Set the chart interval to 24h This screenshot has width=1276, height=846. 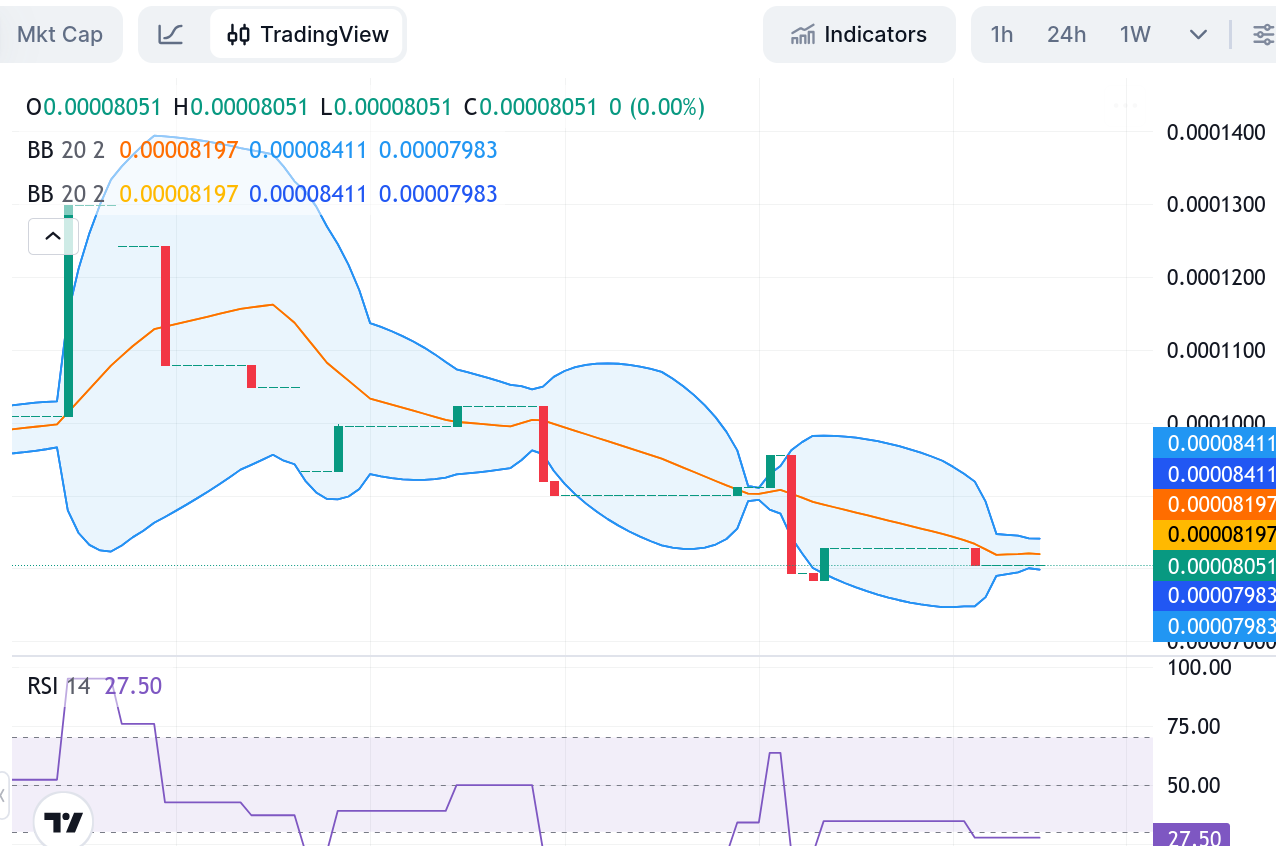[1067, 35]
